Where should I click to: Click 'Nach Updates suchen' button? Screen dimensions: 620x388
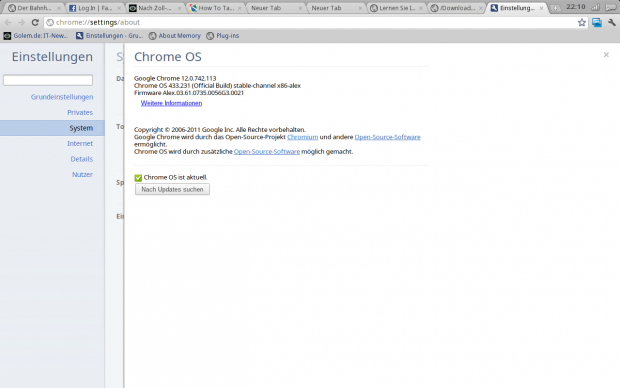click(x=172, y=189)
